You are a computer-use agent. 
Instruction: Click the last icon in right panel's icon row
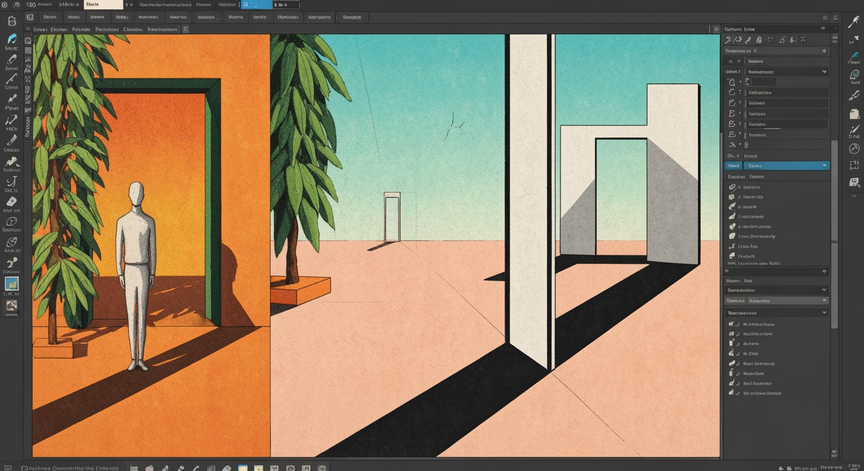[803, 40]
